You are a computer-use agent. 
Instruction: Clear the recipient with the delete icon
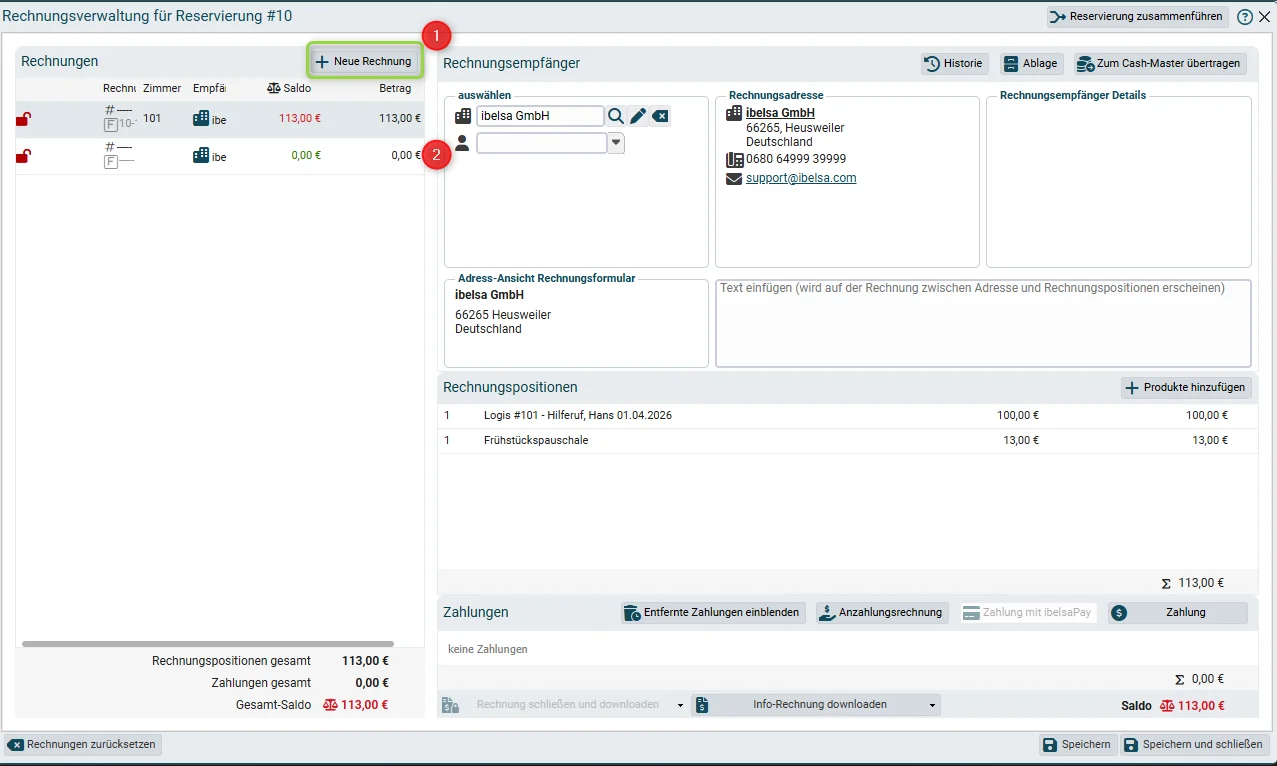coord(660,116)
